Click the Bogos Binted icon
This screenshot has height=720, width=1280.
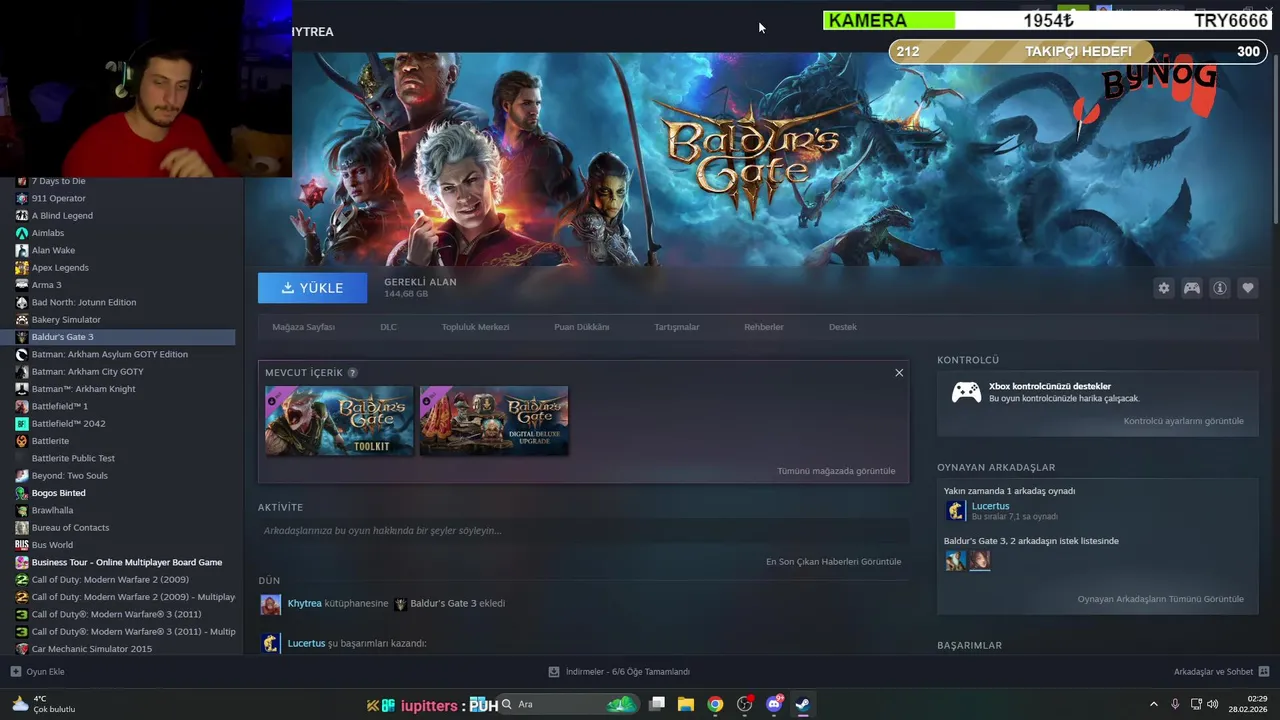[22, 493]
